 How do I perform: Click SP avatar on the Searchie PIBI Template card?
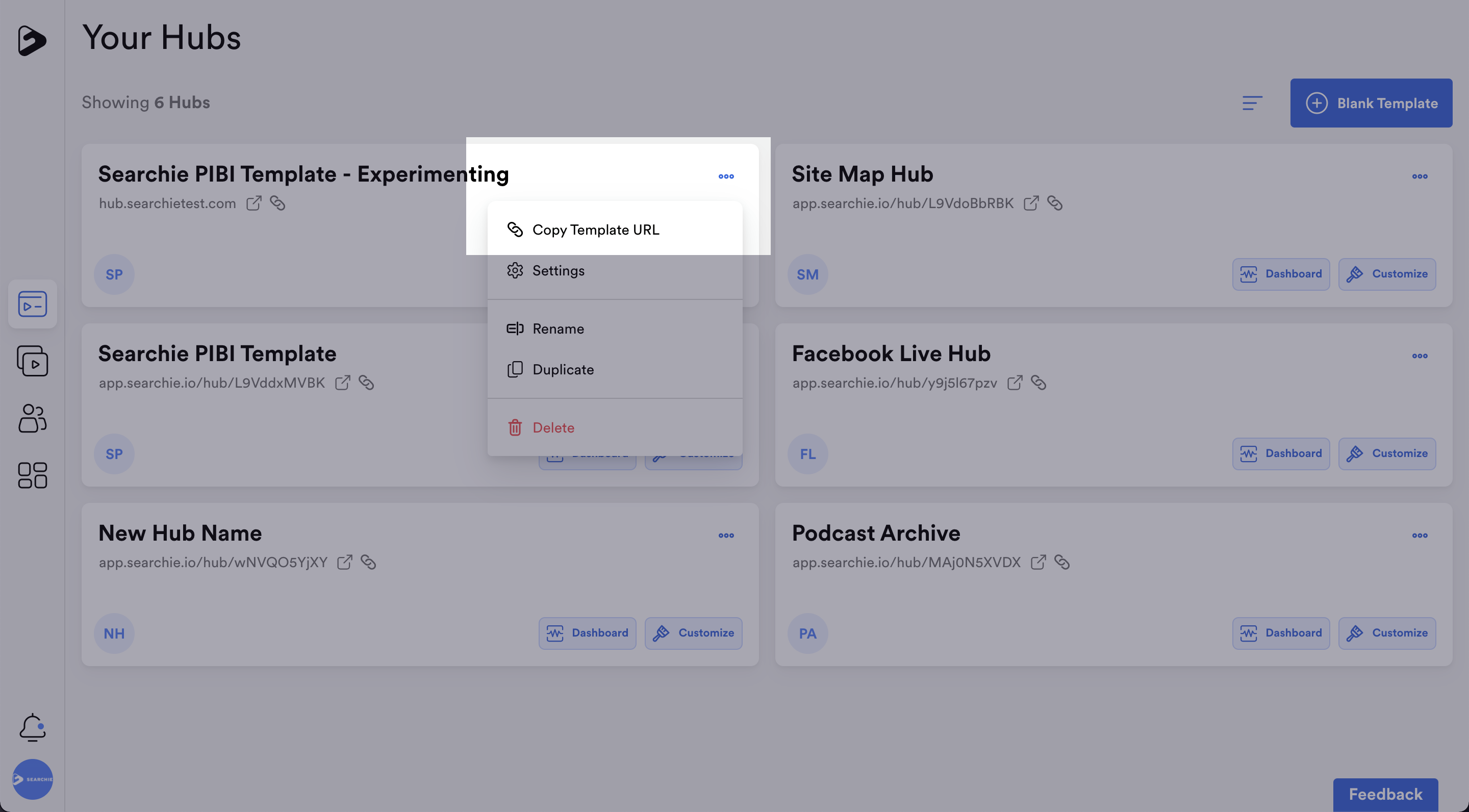click(114, 454)
